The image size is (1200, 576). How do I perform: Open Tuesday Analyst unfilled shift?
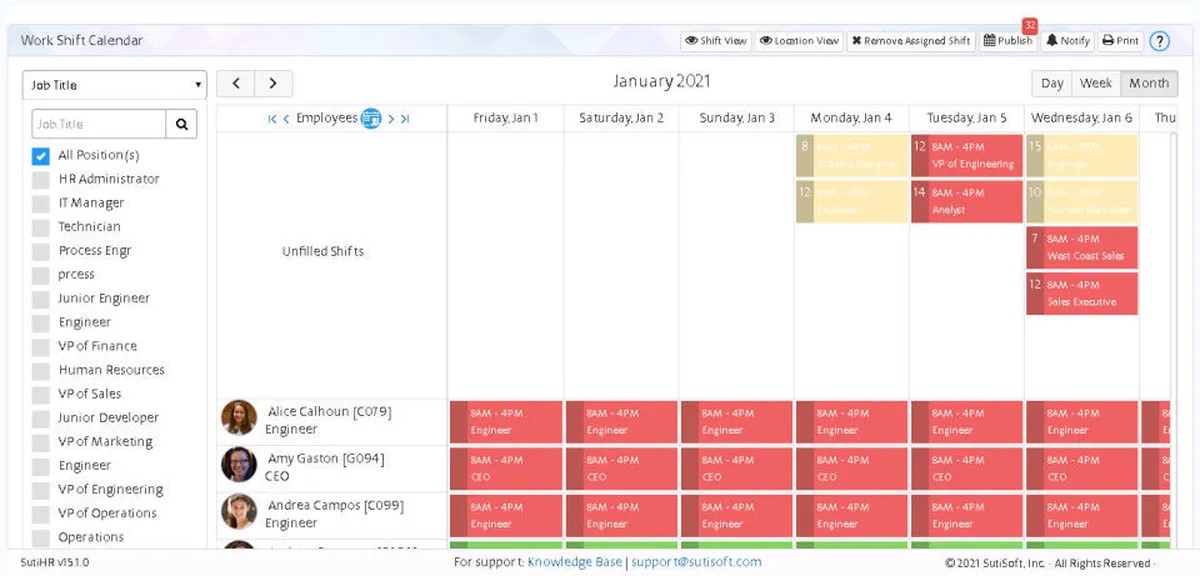(x=966, y=201)
